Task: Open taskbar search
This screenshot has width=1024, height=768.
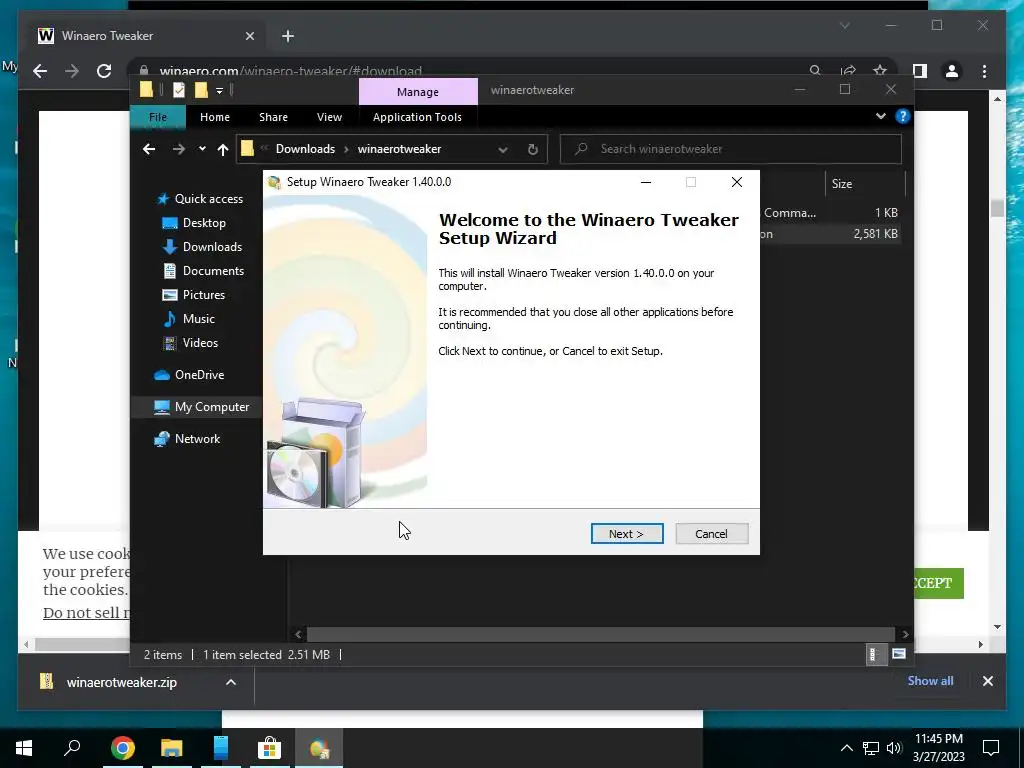Action: point(72,748)
